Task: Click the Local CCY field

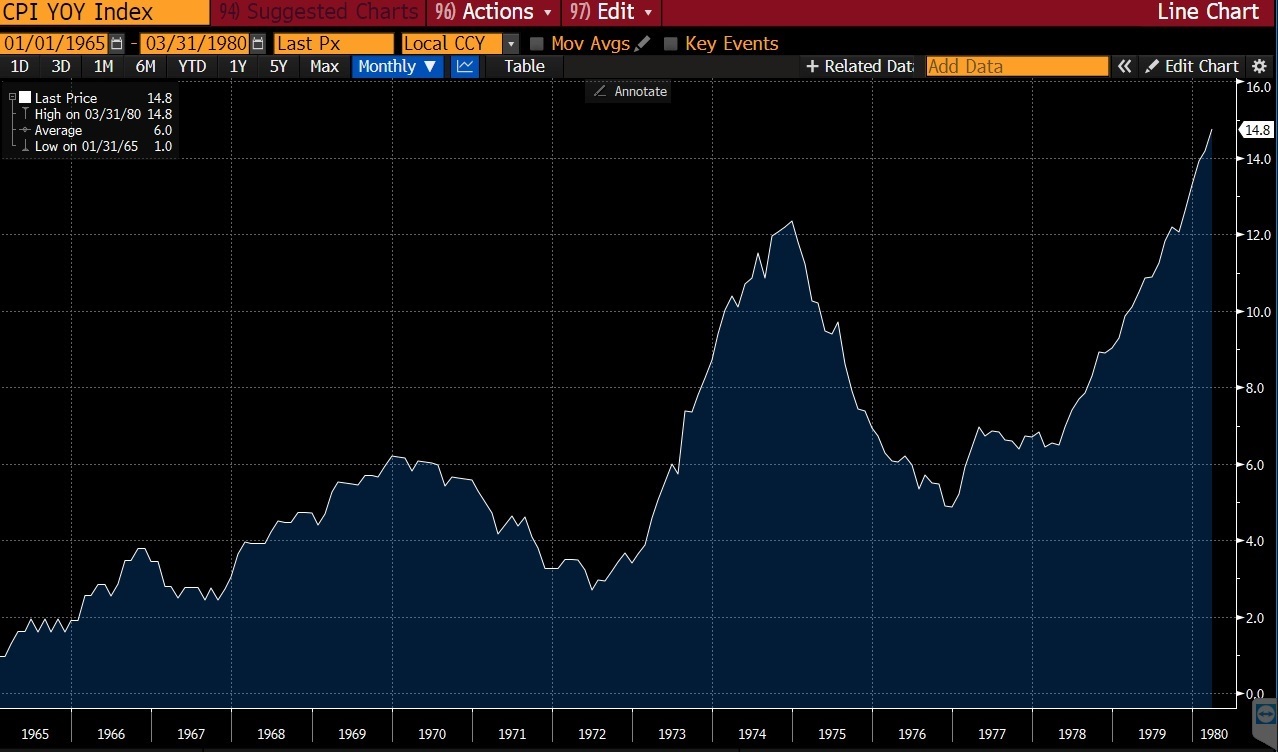Action: coord(452,44)
